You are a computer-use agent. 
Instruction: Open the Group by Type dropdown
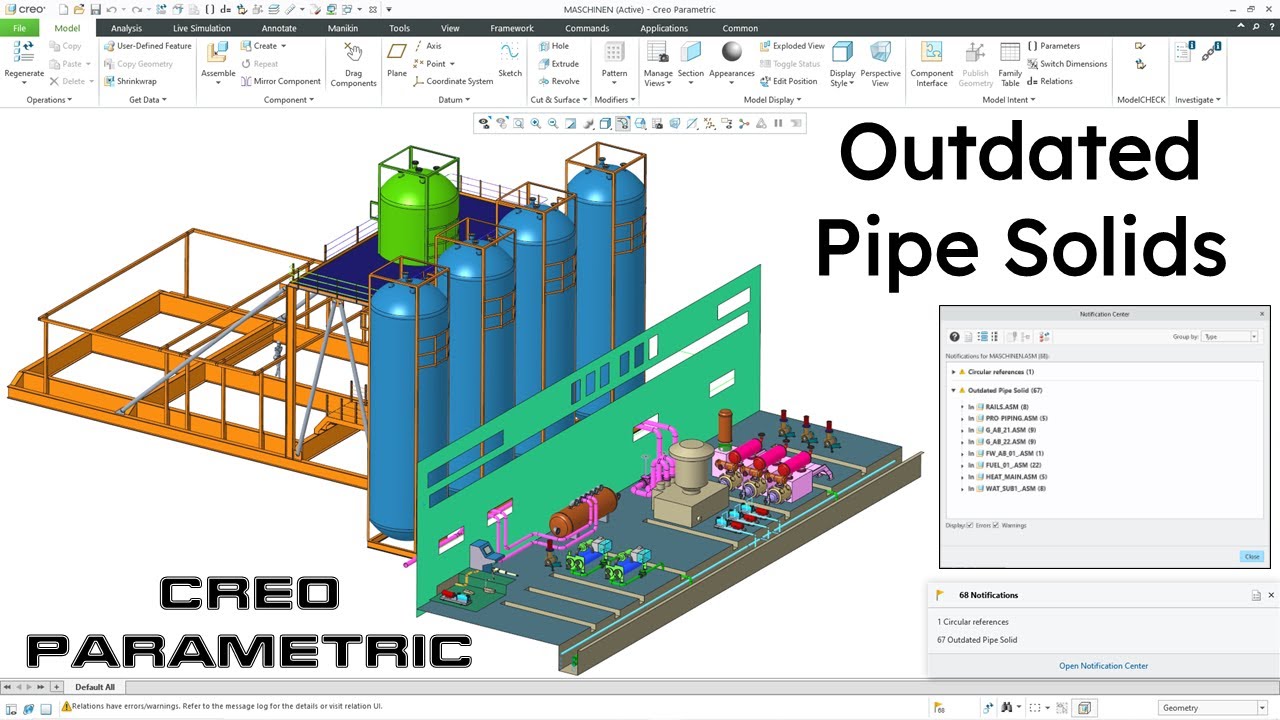pos(1230,337)
